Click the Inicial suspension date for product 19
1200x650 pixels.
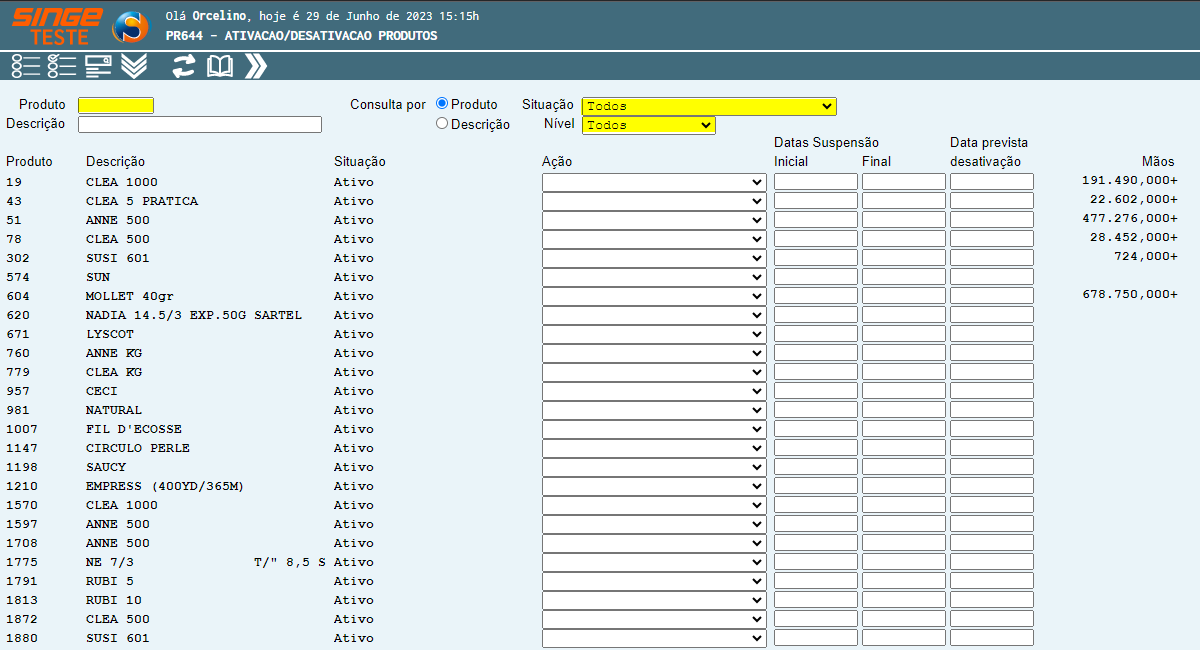pyautogui.click(x=816, y=182)
